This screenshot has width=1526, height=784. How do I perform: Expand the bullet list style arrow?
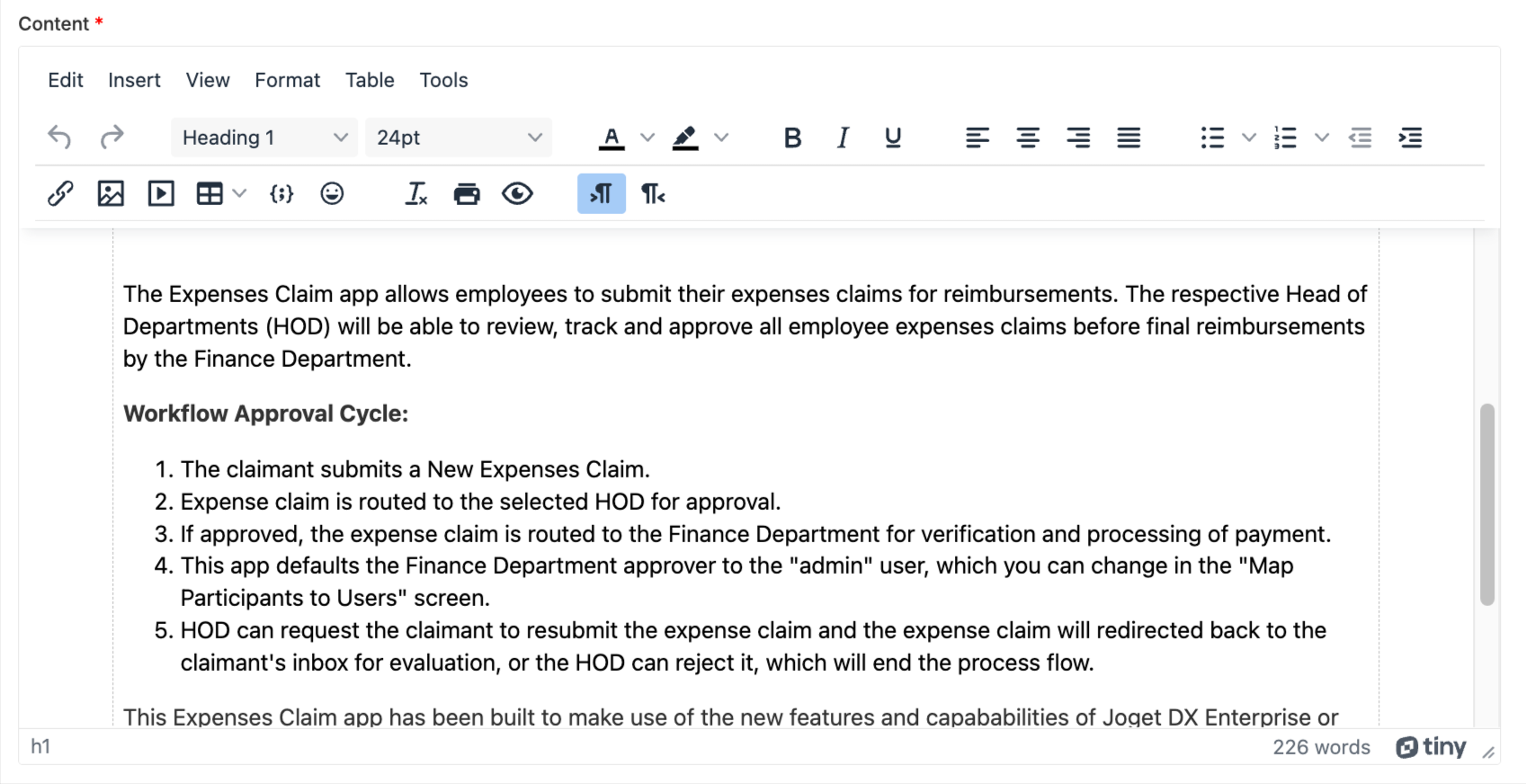click(x=1249, y=138)
